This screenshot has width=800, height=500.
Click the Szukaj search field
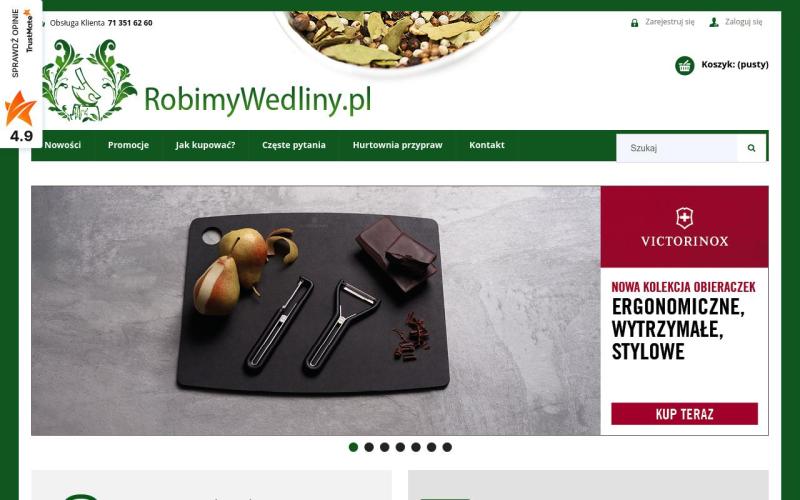677,148
